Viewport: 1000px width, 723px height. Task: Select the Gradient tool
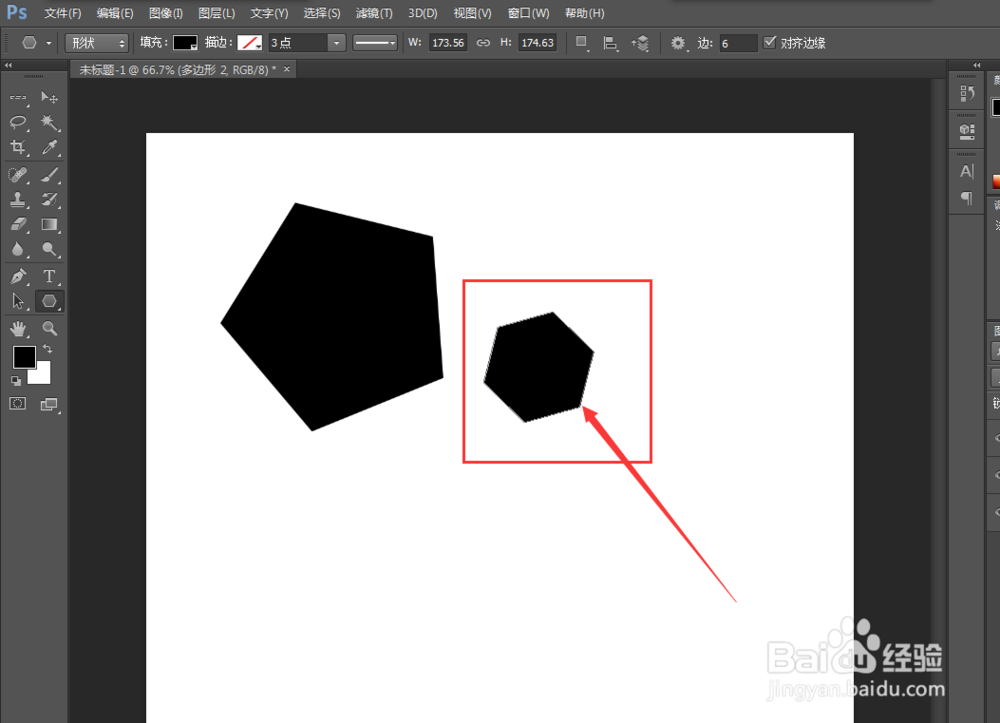tap(49, 224)
